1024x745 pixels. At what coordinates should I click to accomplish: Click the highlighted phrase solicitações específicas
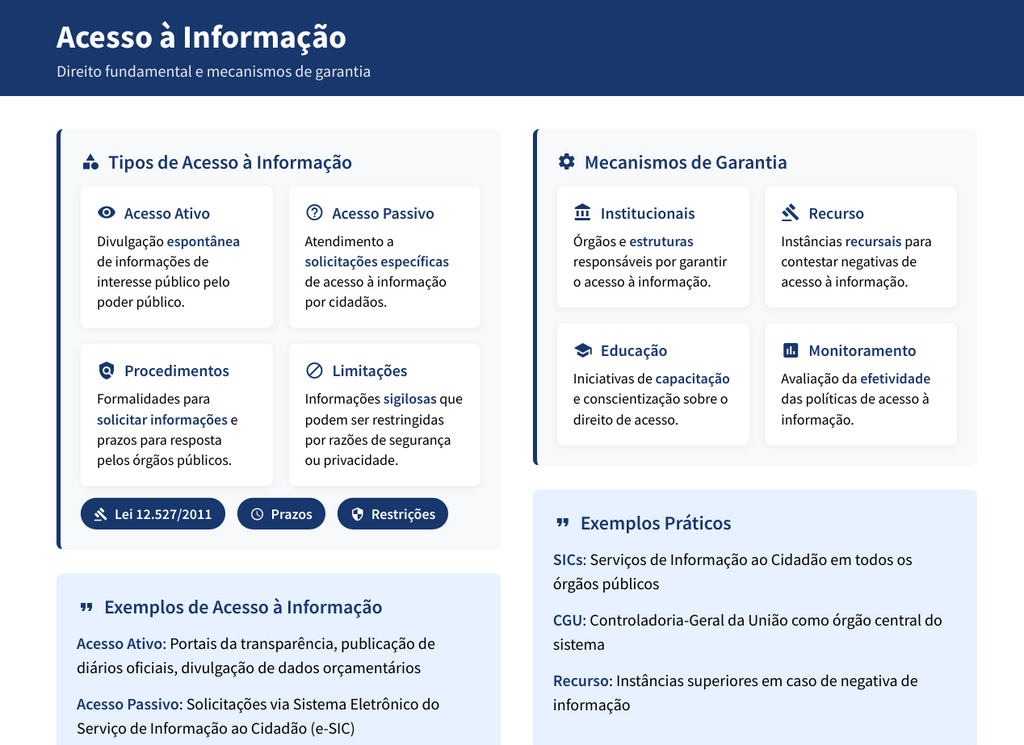(x=377, y=261)
